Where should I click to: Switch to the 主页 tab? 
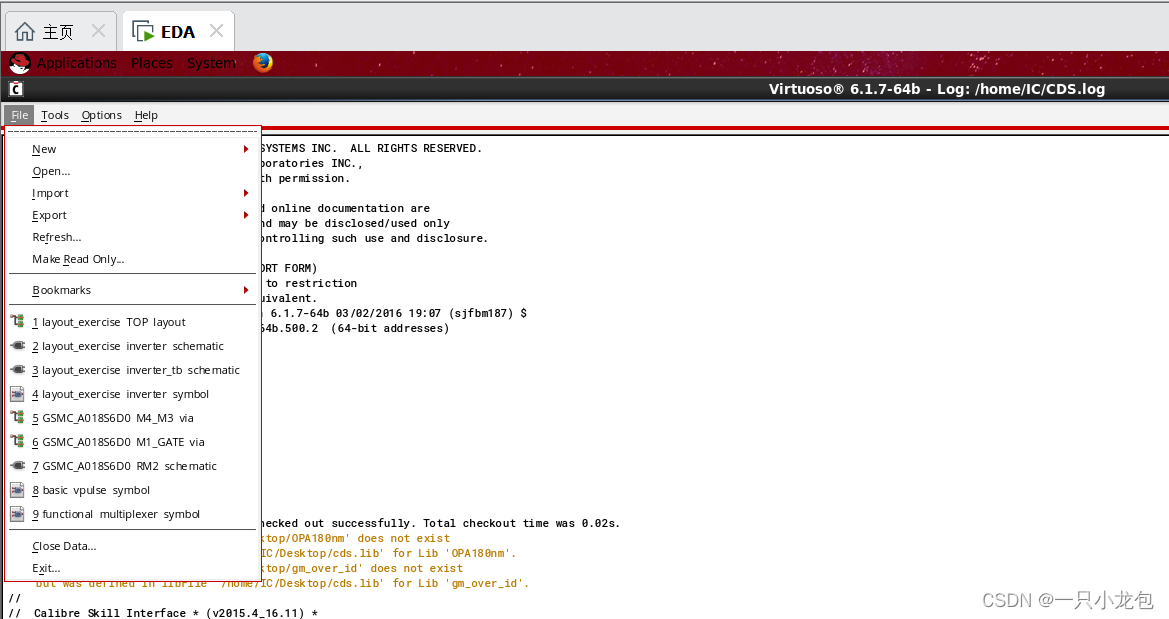[x=61, y=31]
